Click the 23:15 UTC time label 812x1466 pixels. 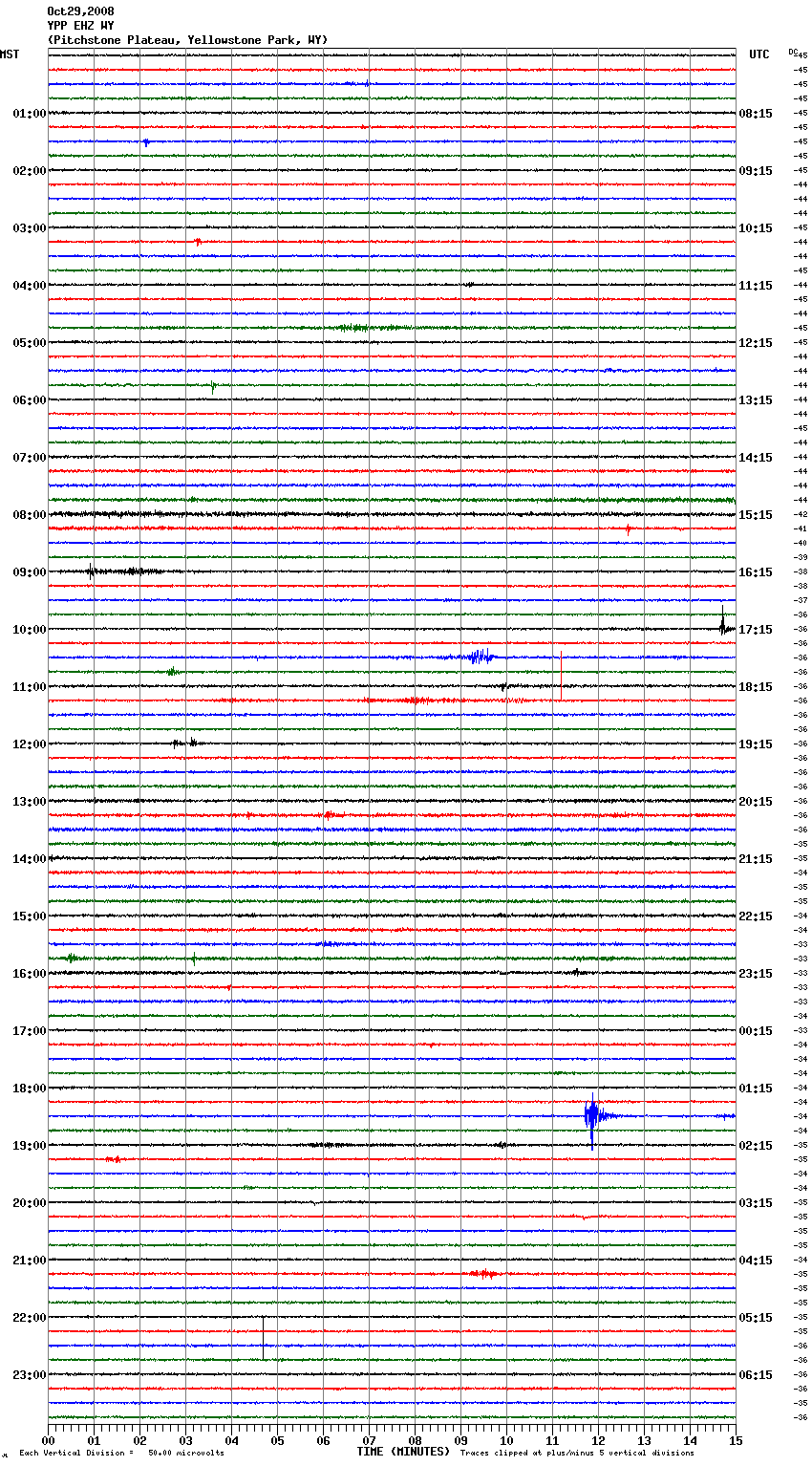coord(756,974)
